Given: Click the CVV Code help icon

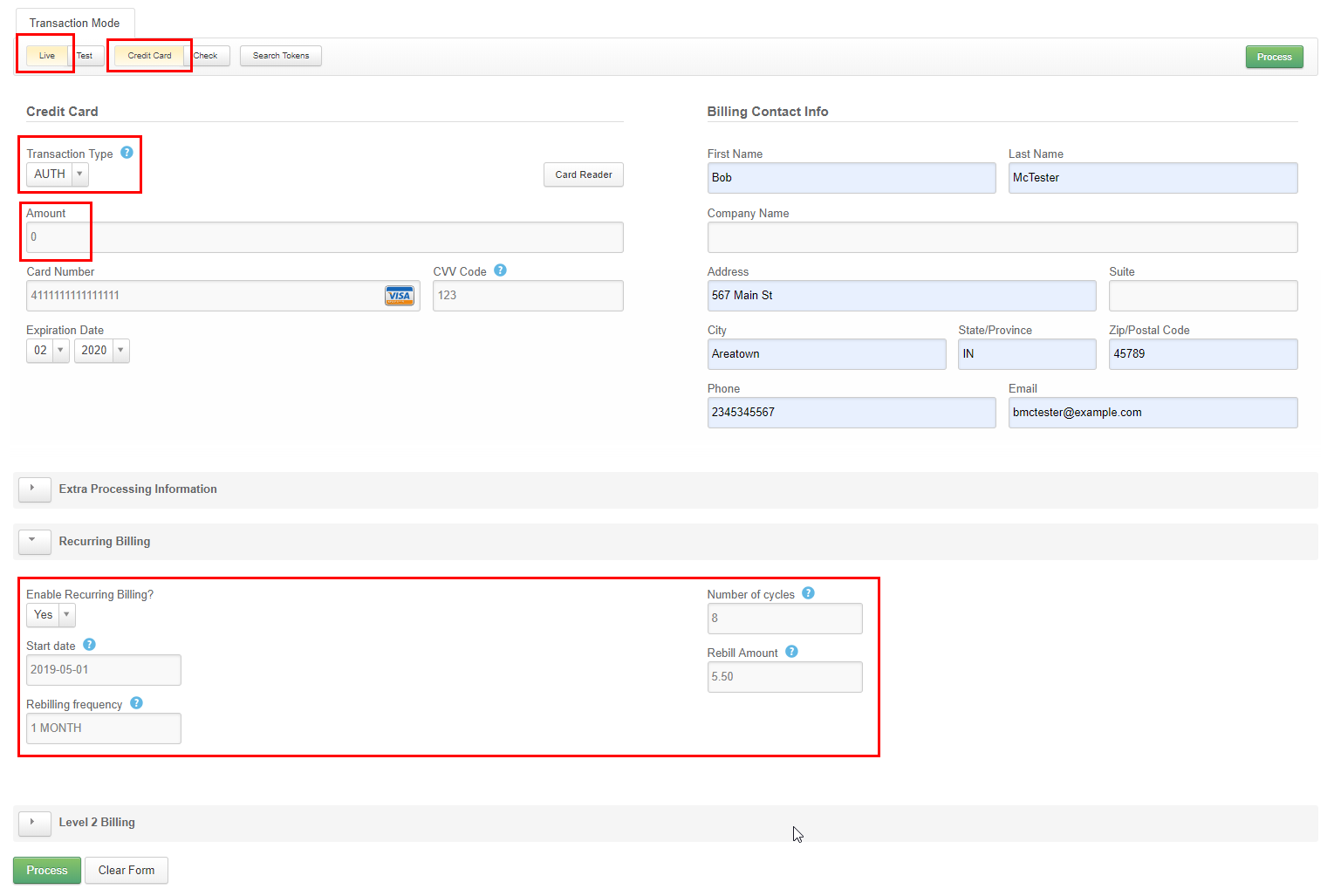Looking at the screenshot, I should coord(500,270).
